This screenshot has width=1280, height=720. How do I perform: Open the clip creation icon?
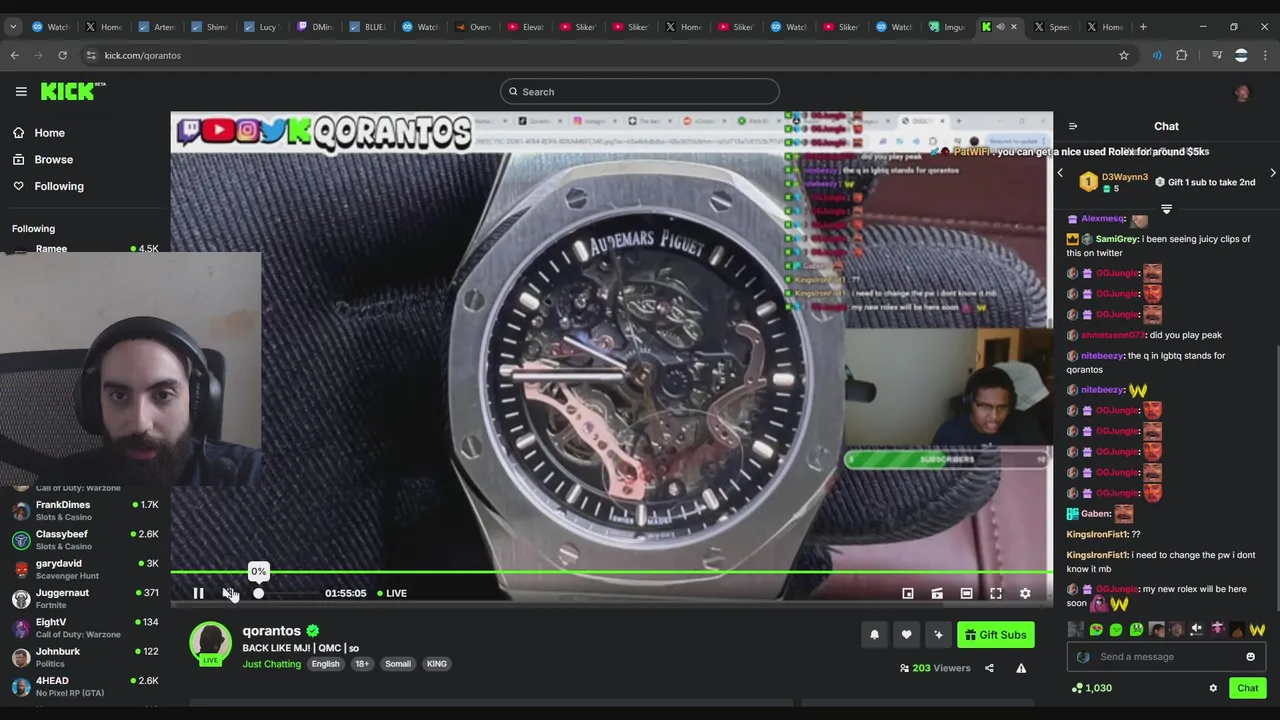tap(937, 593)
